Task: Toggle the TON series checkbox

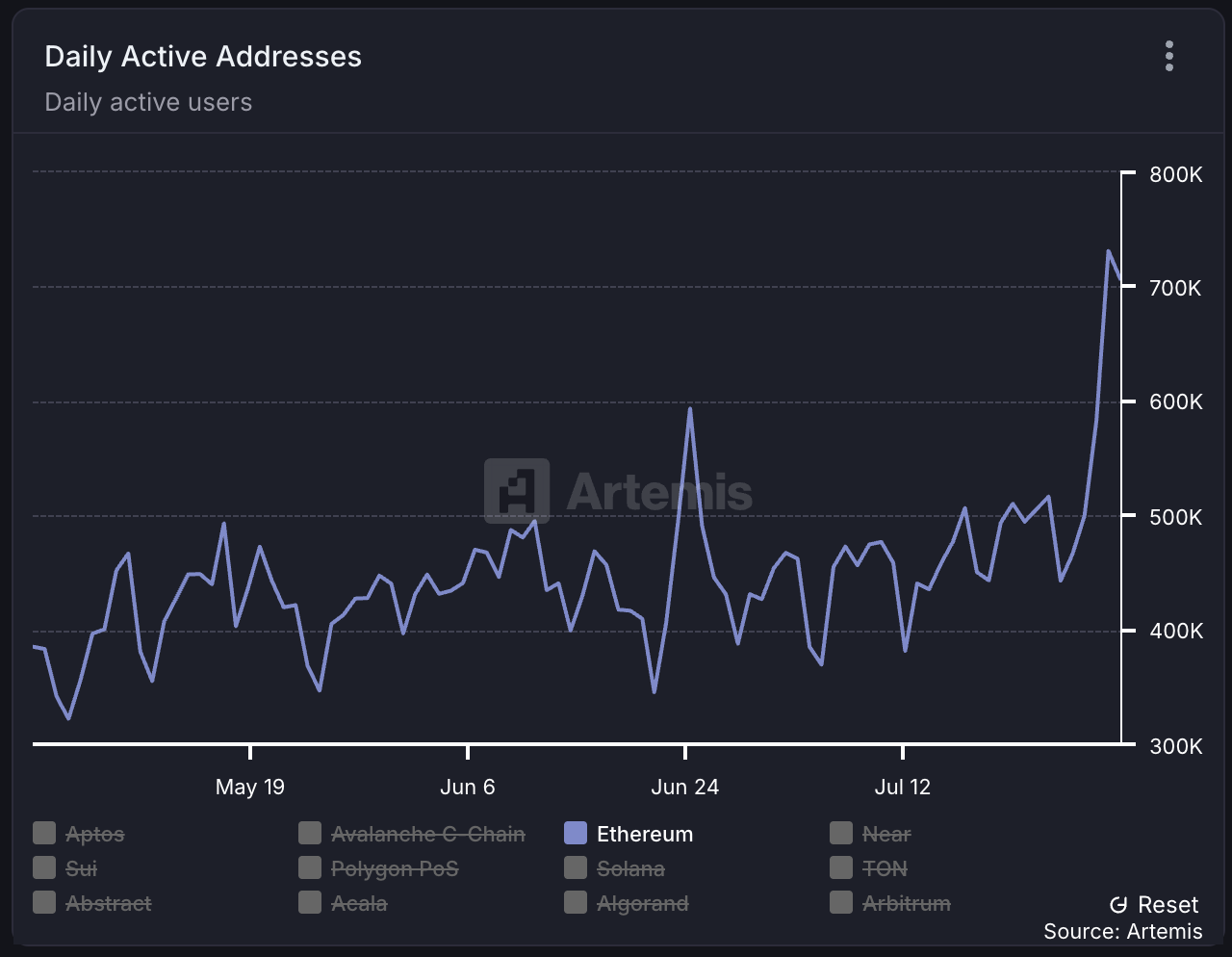Action: (x=841, y=867)
